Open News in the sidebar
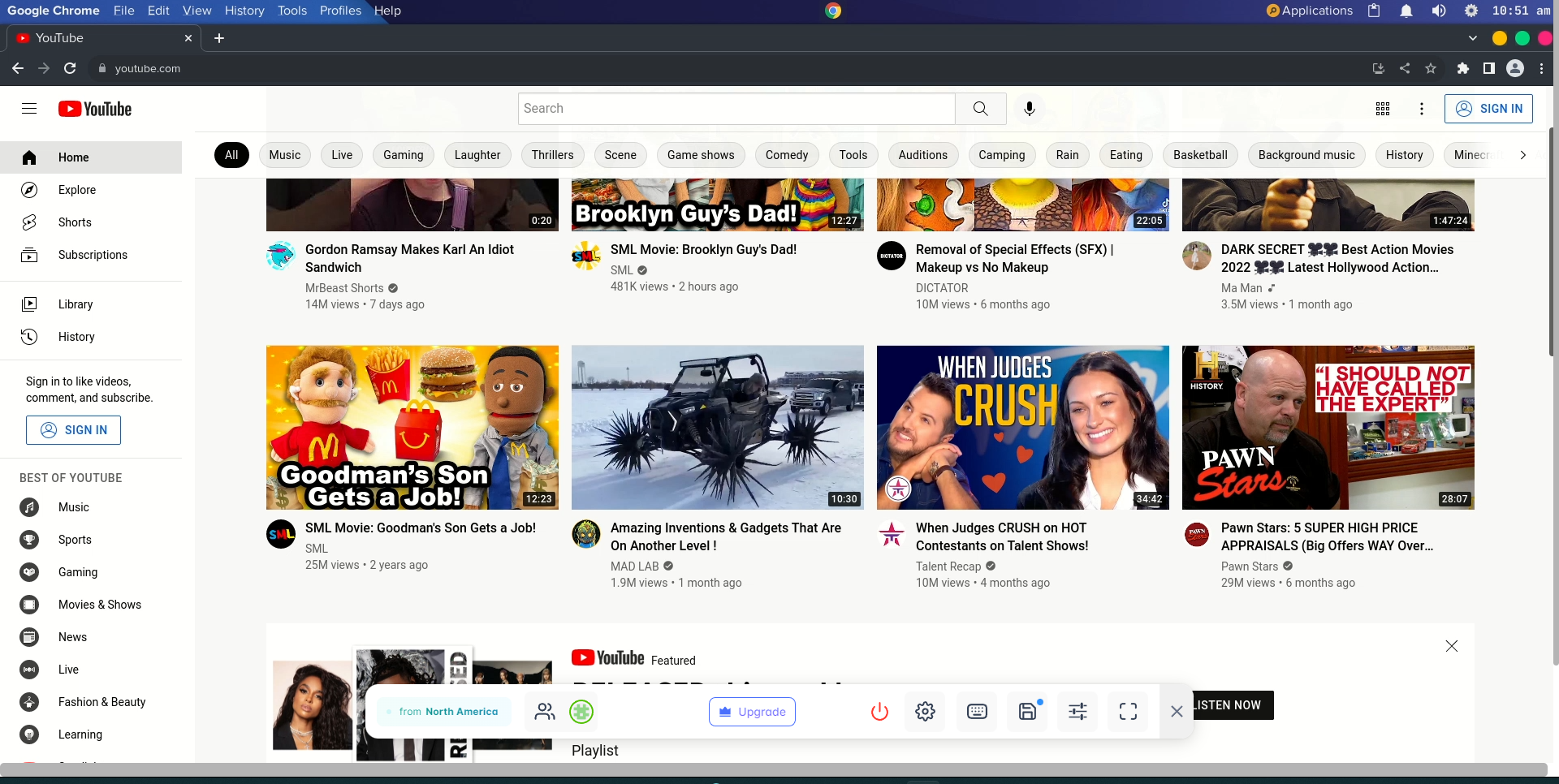The height and width of the screenshot is (784, 1559). coord(91,637)
